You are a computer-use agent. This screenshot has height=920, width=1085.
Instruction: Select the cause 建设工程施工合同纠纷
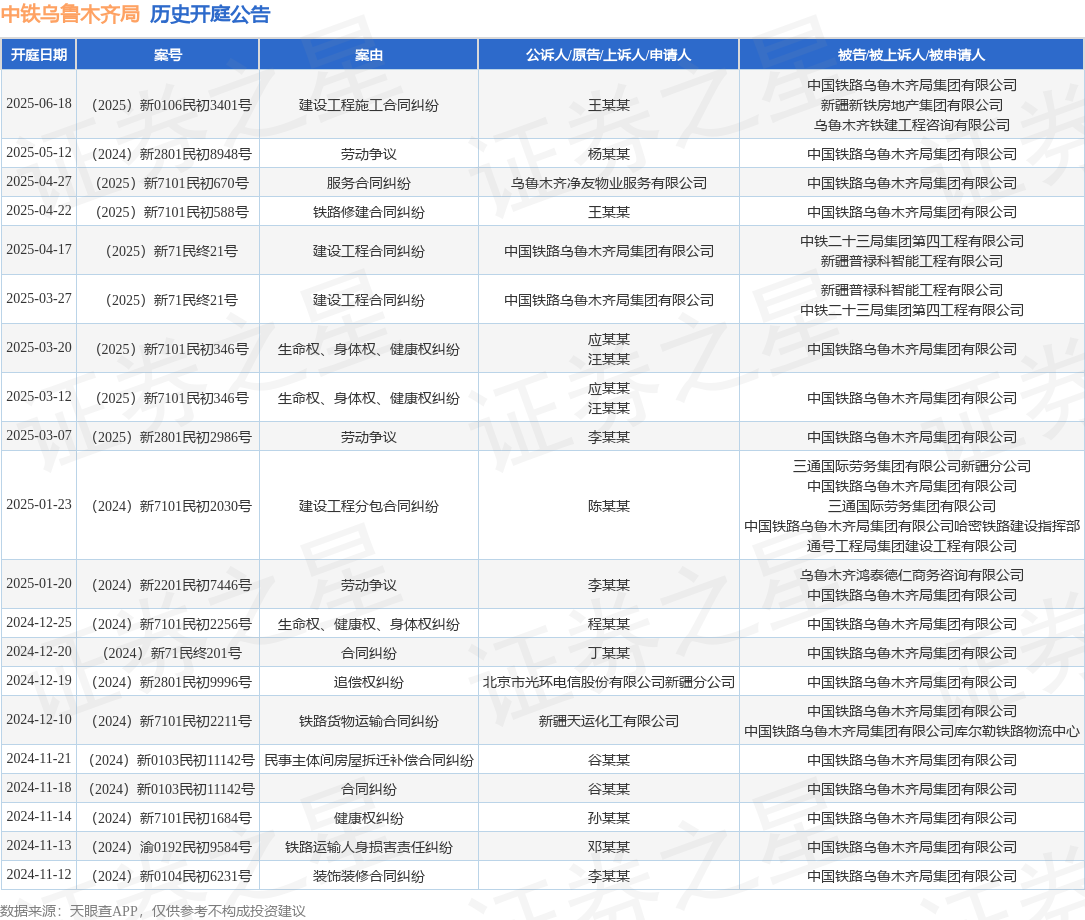pos(369,105)
